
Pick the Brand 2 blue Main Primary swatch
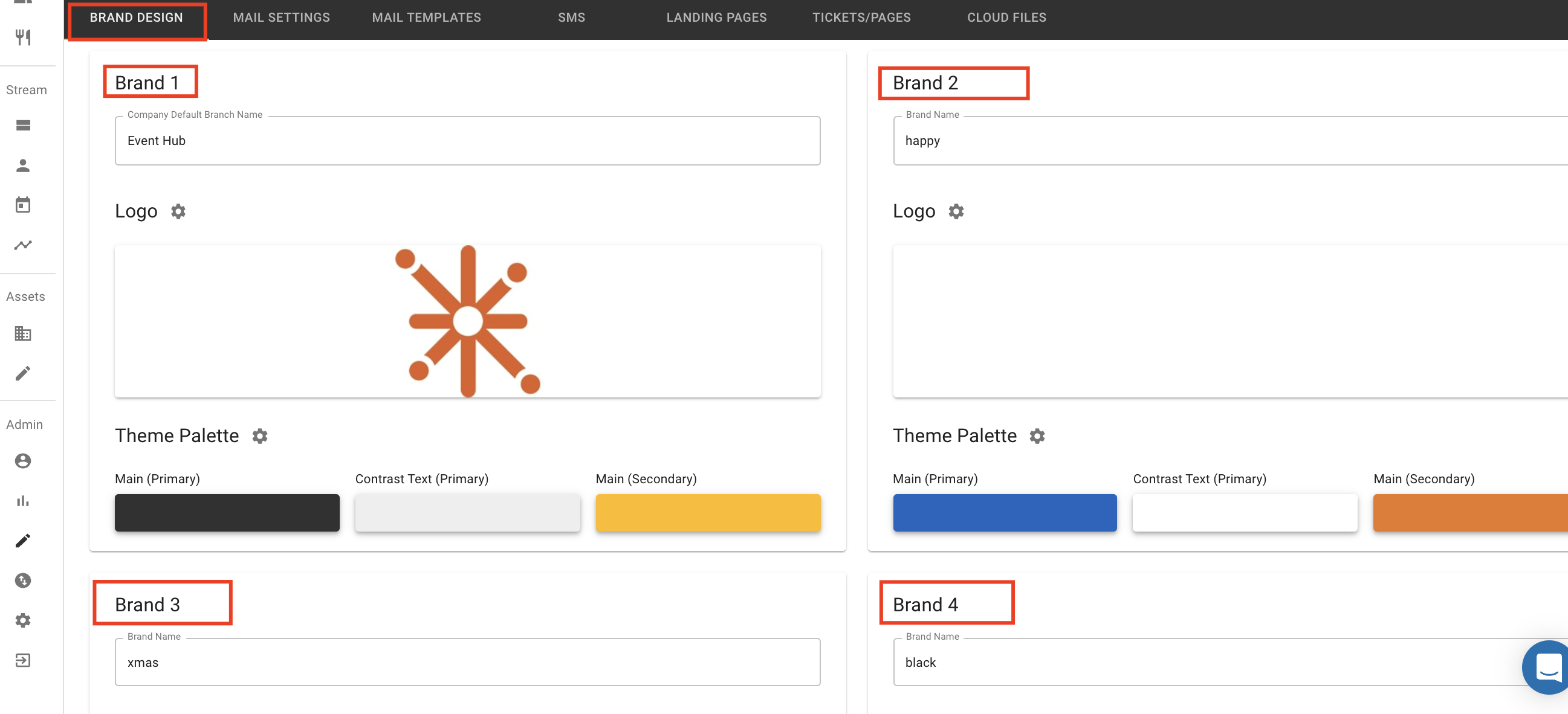1005,512
